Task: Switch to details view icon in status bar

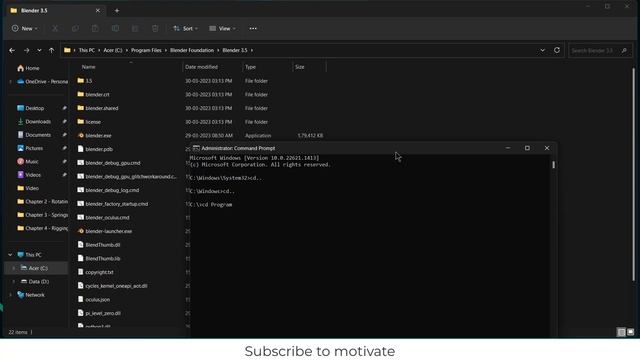Action: point(621,332)
